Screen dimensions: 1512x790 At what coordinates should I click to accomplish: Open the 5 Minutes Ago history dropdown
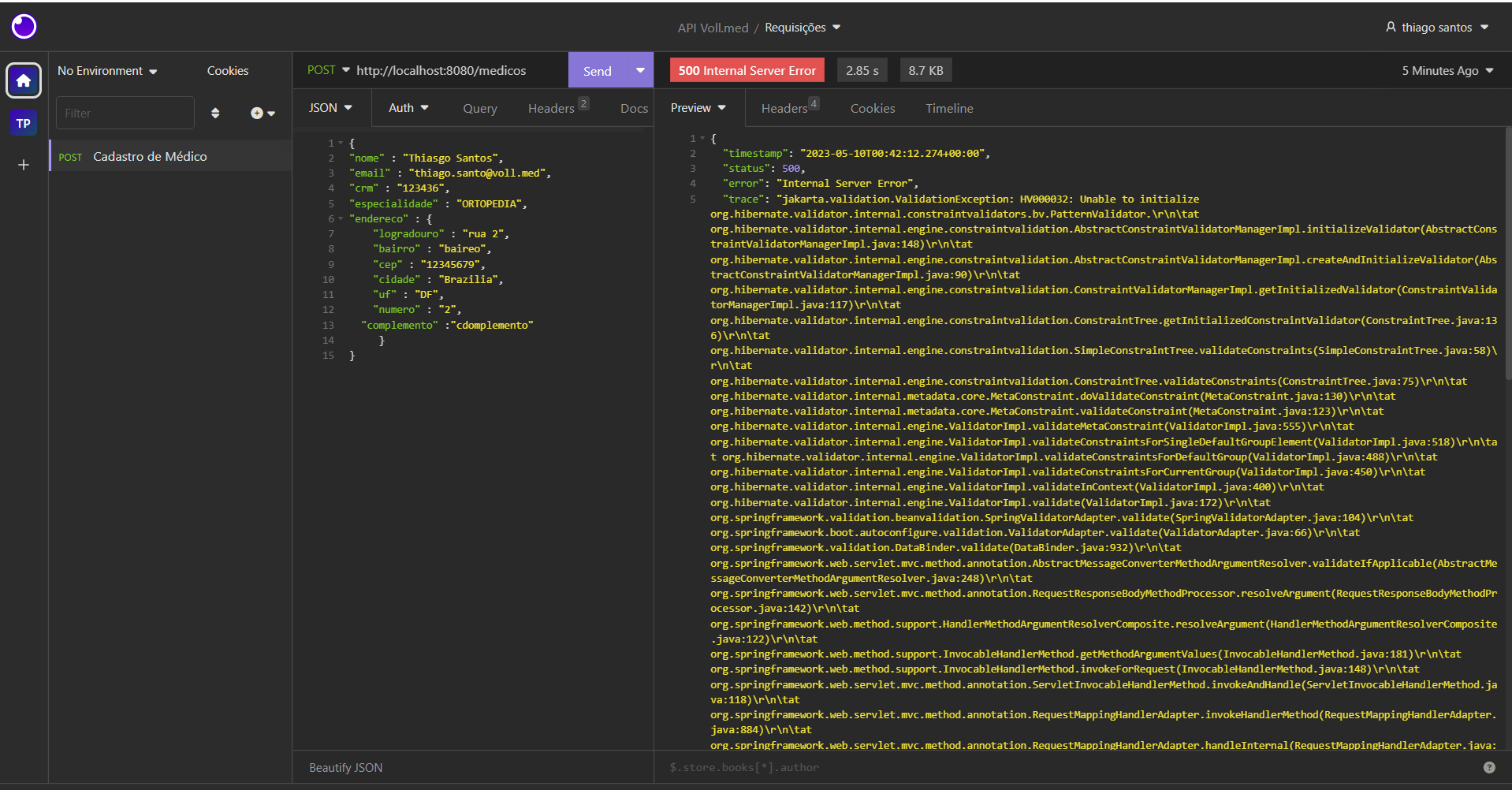[x=1448, y=71]
